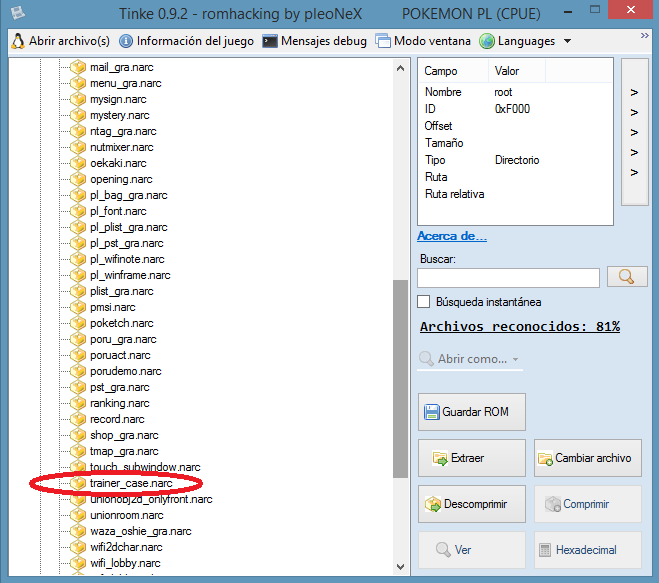
Task: Click the Mensajes debug console icon
Action: (270, 41)
